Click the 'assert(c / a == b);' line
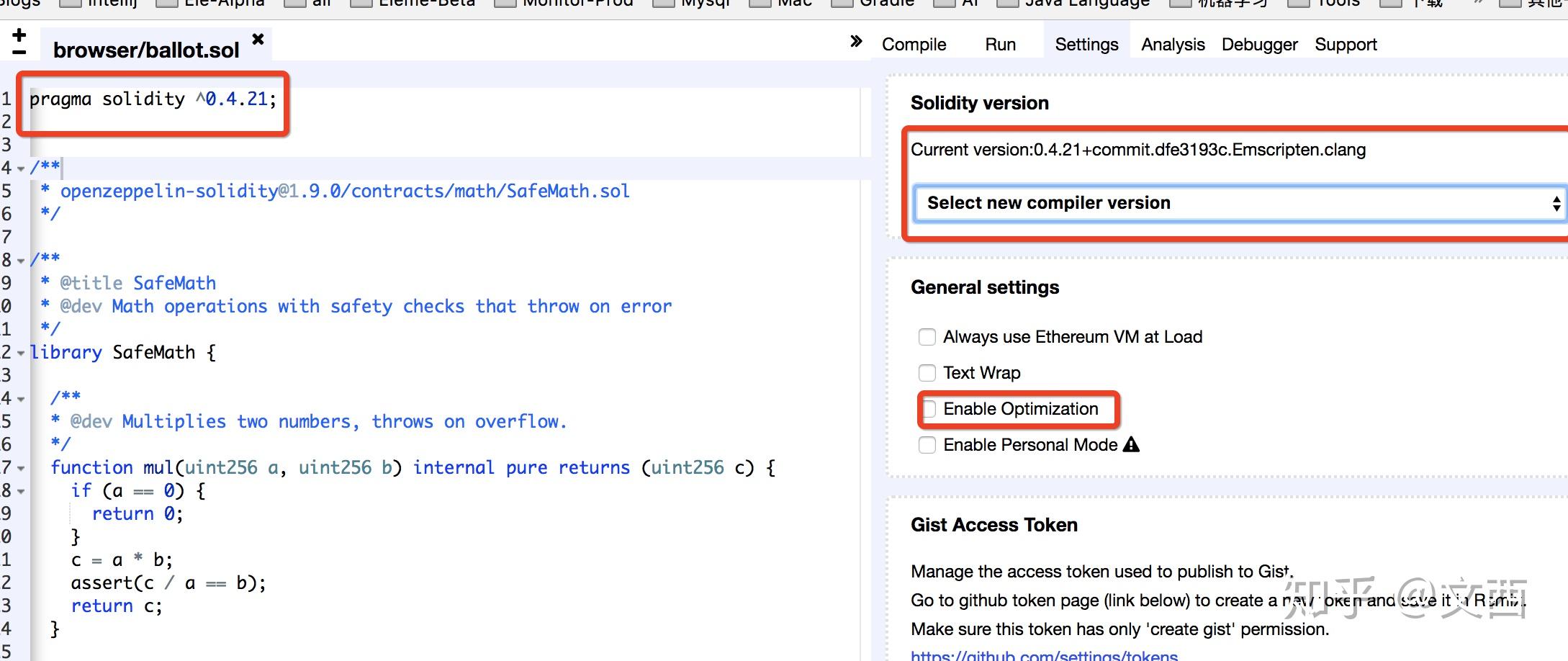The image size is (1568, 661). pos(168,583)
